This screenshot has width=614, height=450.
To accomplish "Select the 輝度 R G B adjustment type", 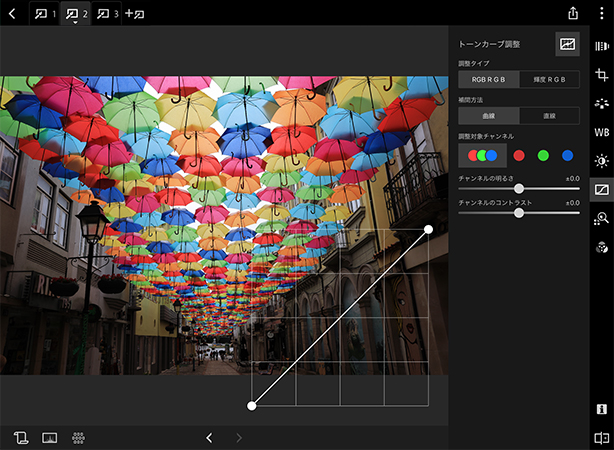I will tap(549, 79).
